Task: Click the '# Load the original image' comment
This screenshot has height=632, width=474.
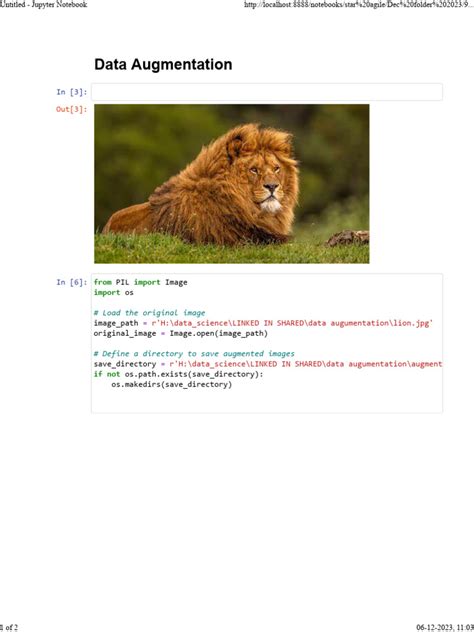Action: (150, 313)
